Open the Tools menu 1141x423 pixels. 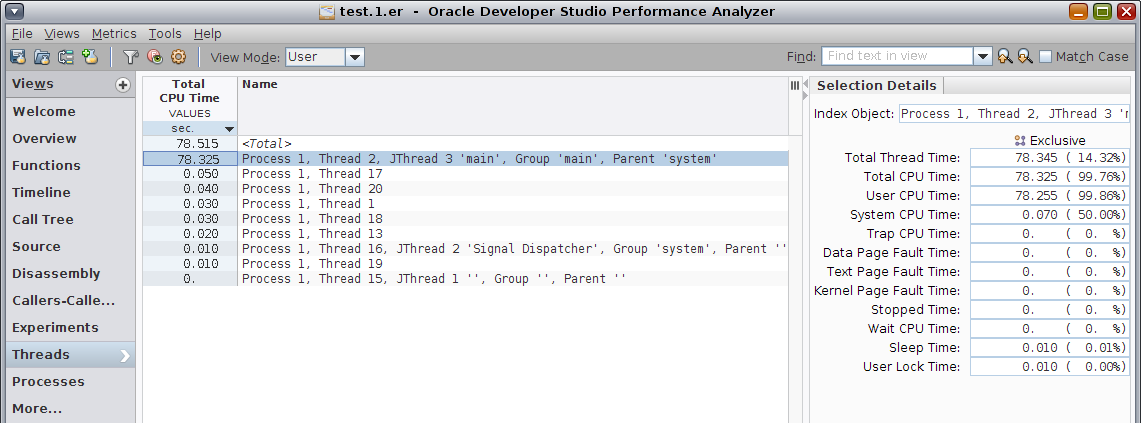coord(165,33)
